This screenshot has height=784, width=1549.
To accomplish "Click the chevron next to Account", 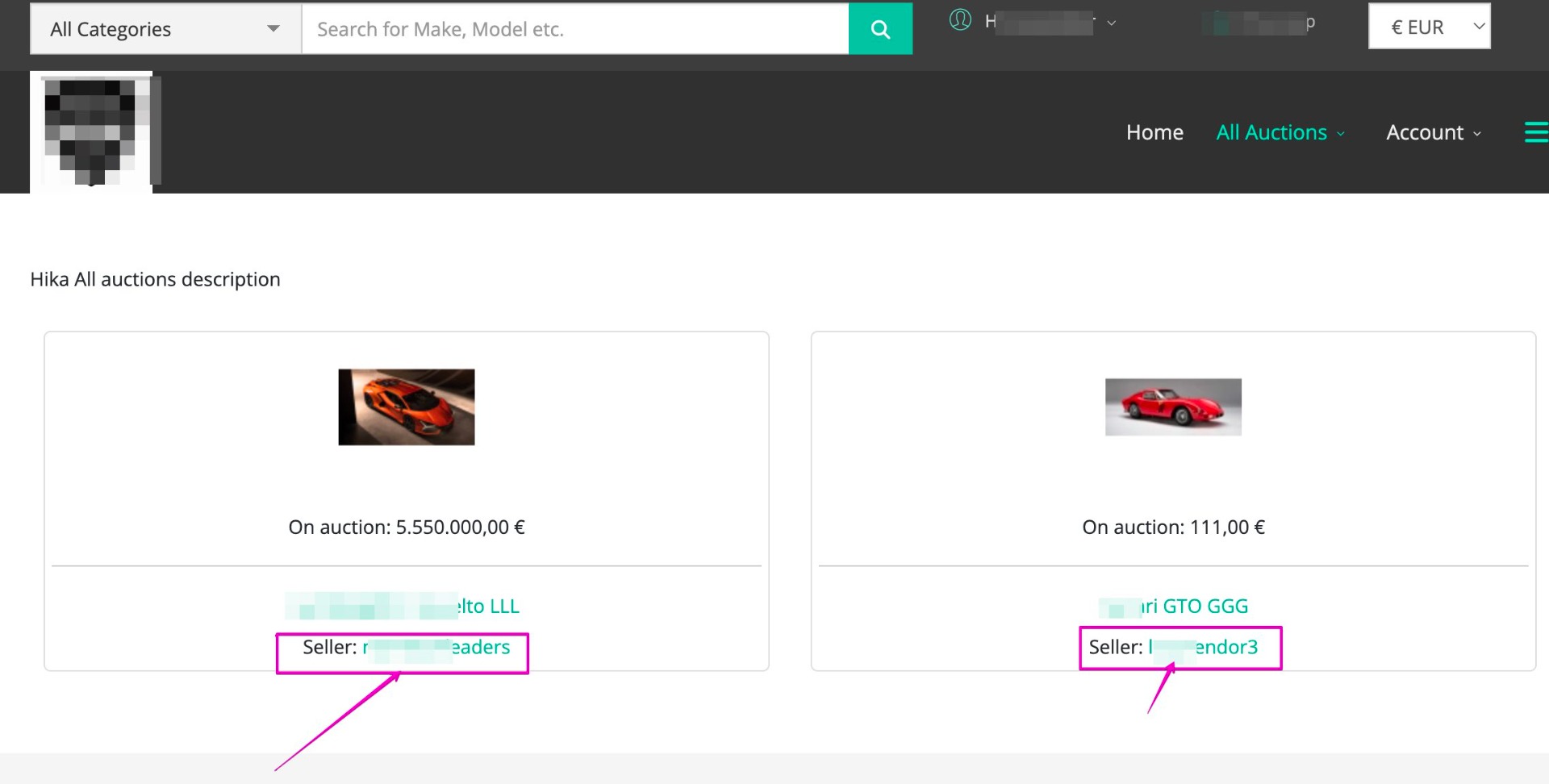I will point(1477,134).
